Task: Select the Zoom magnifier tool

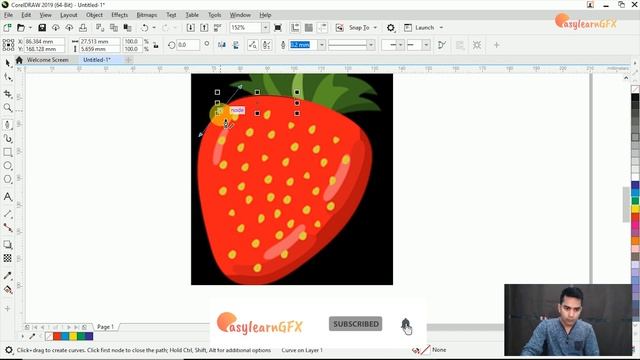Action: coord(7,107)
